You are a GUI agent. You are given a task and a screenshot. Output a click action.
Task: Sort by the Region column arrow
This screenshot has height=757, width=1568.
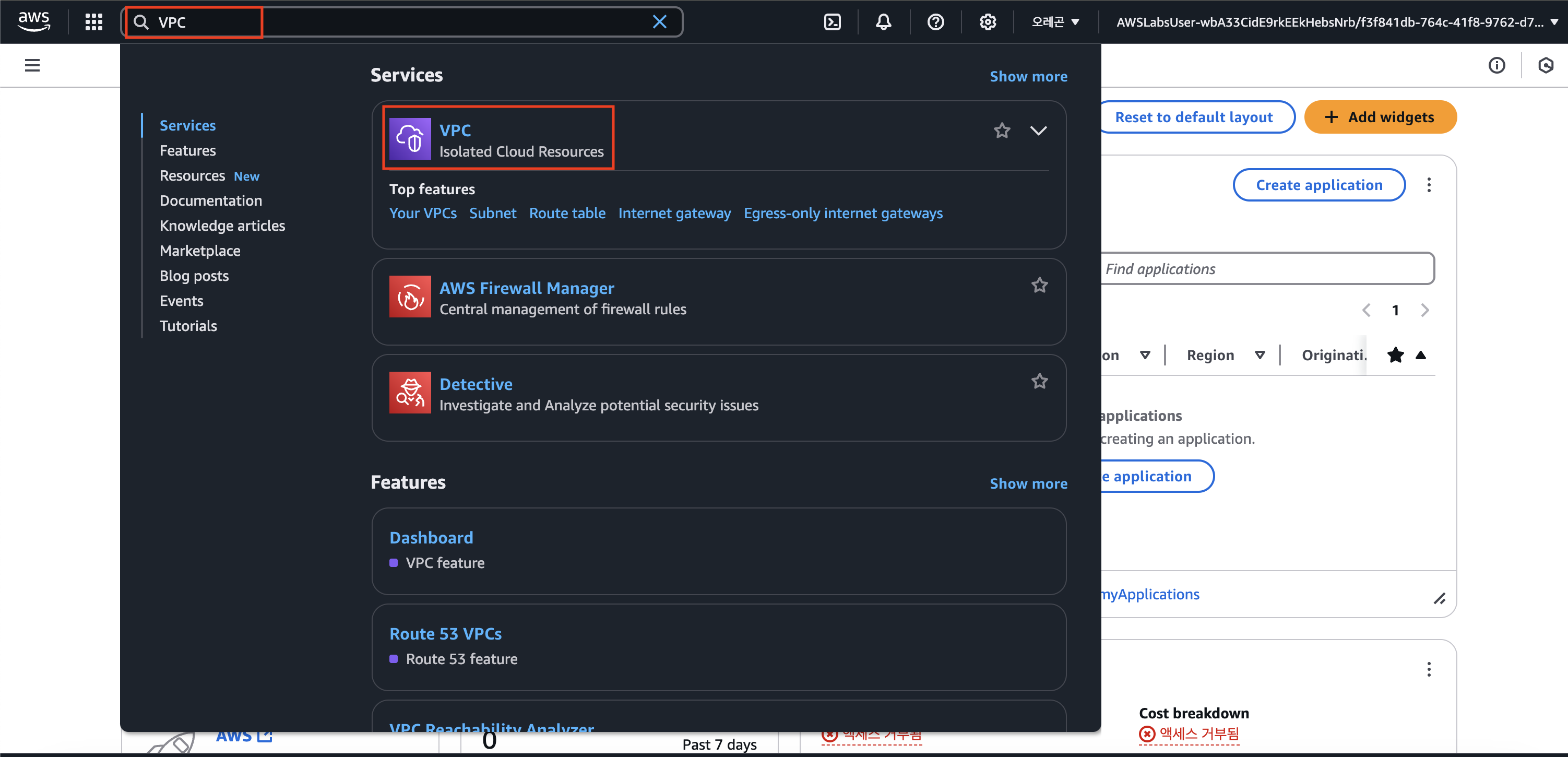click(x=1260, y=356)
